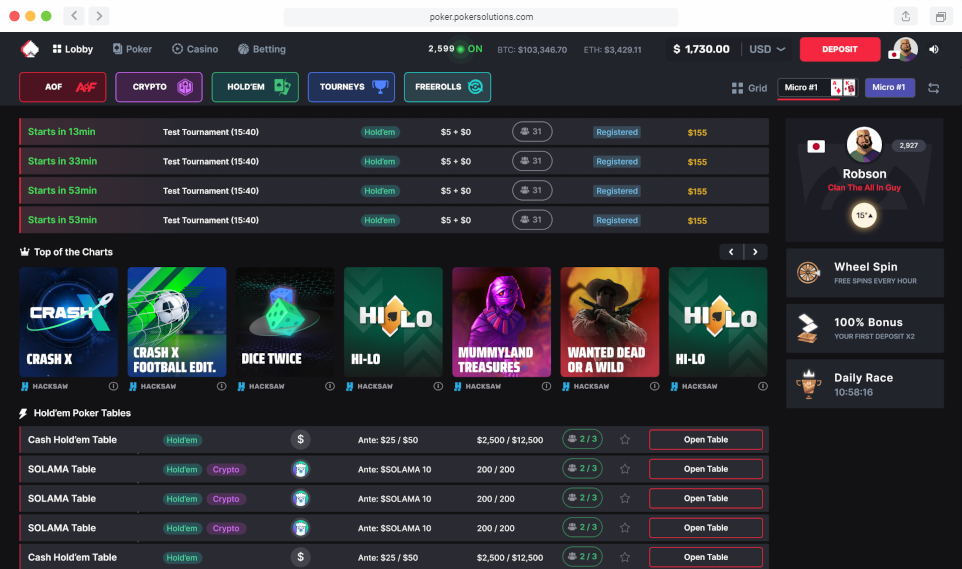Click the Daily Race trophy icon

[x=808, y=384]
